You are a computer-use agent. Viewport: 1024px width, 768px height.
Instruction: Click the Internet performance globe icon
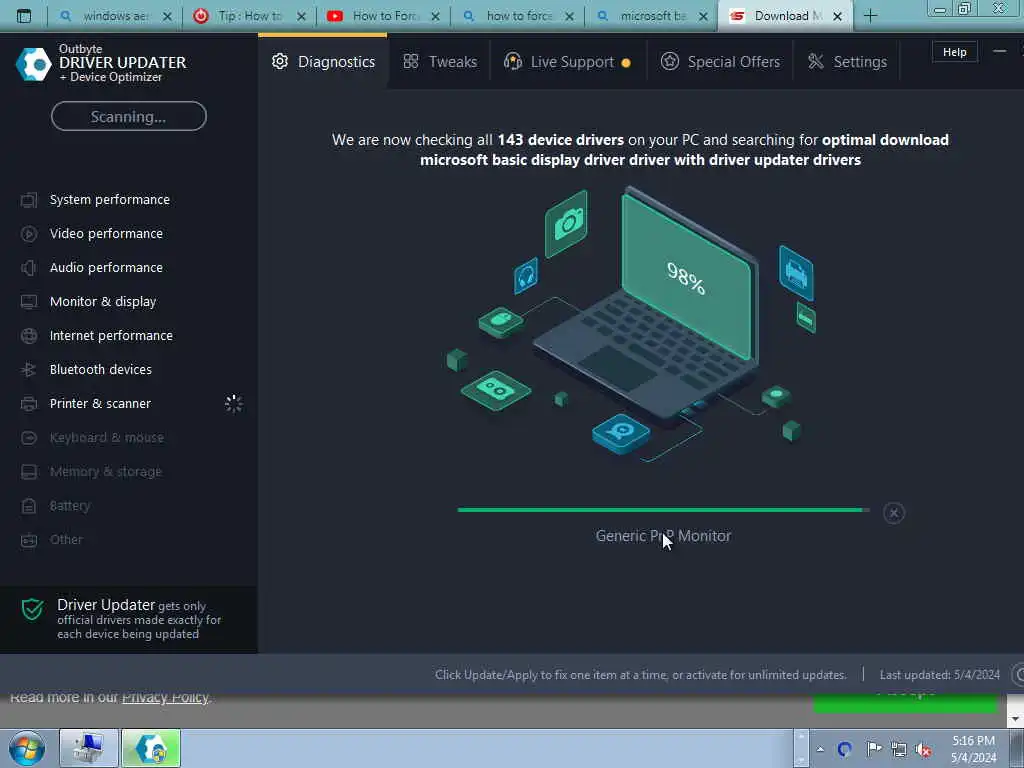click(x=29, y=336)
